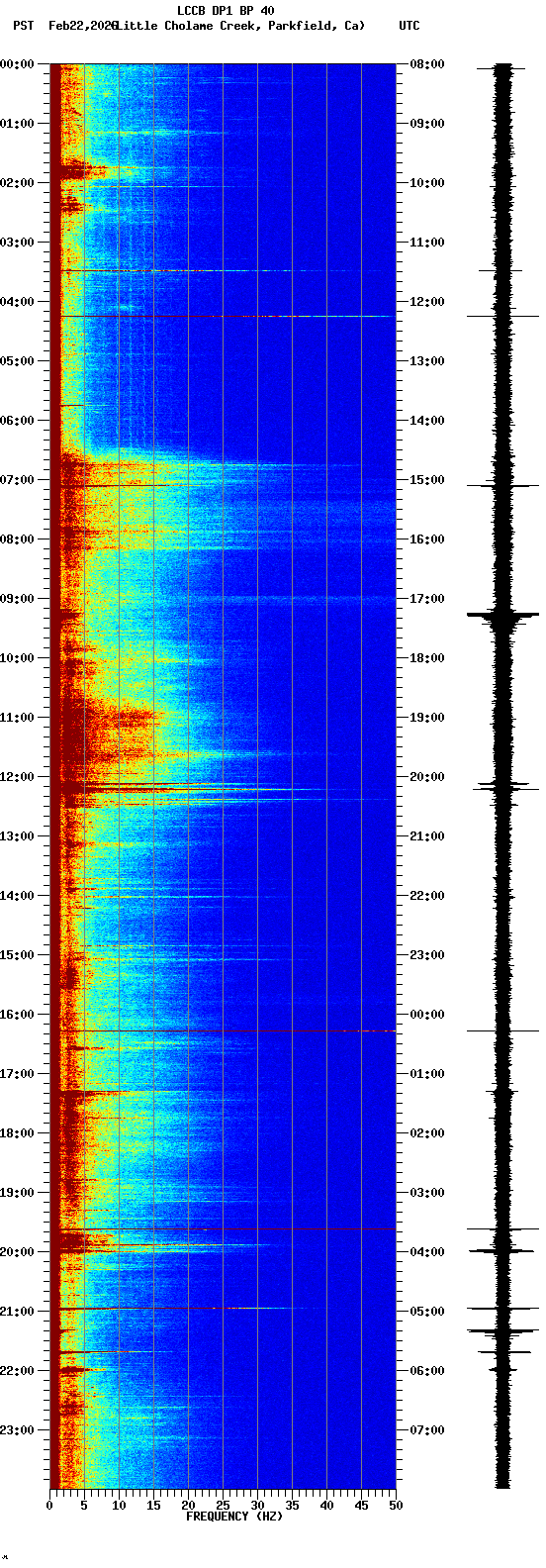Image resolution: width=546 pixels, height=1568 pixels.
Task: Click the 18:00 PST time label
Action: click(17, 1133)
